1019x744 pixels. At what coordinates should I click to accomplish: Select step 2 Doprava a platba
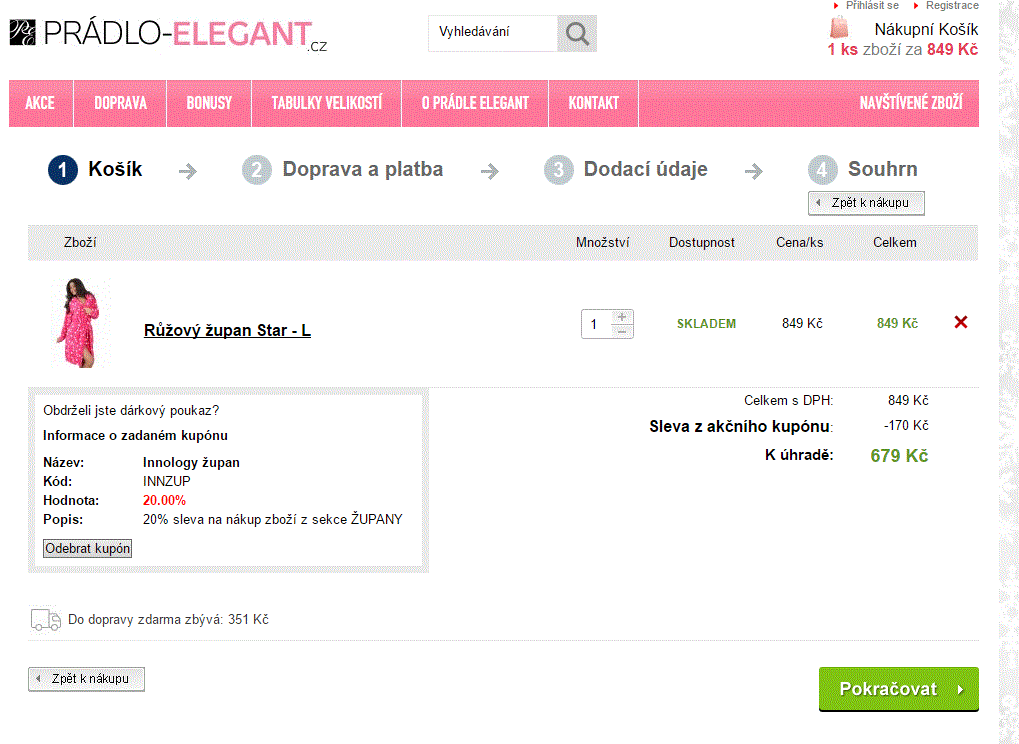coord(342,170)
